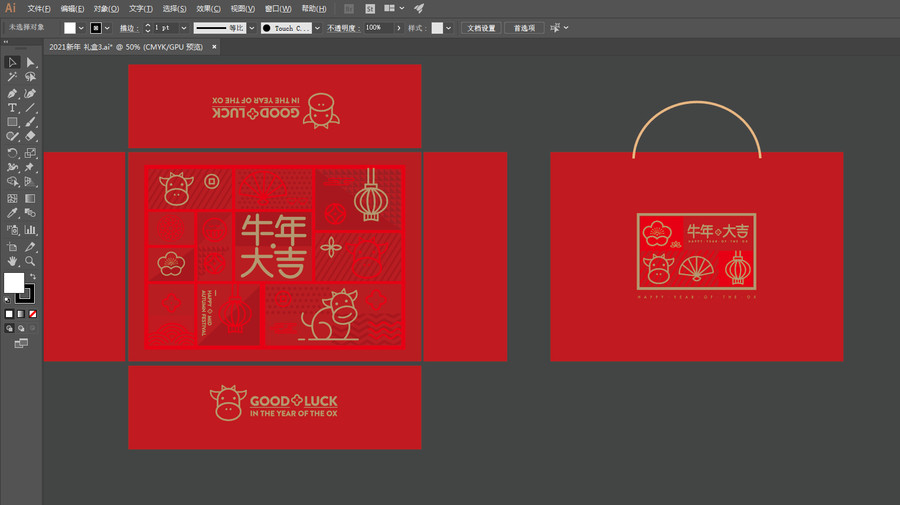Open the Arrange Documents dropdown
900x505 pixels.
tap(394, 8)
